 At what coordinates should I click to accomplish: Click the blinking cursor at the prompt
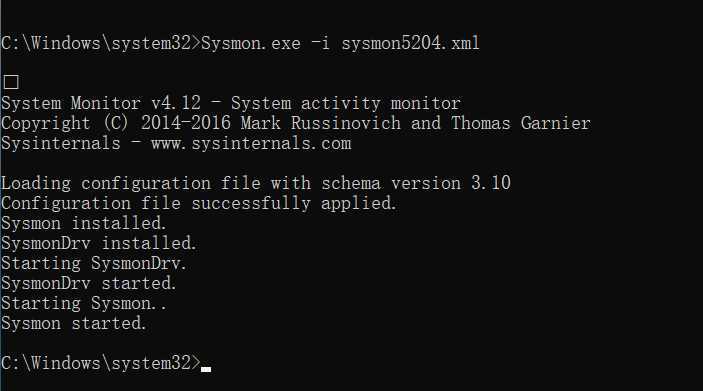coord(206,369)
